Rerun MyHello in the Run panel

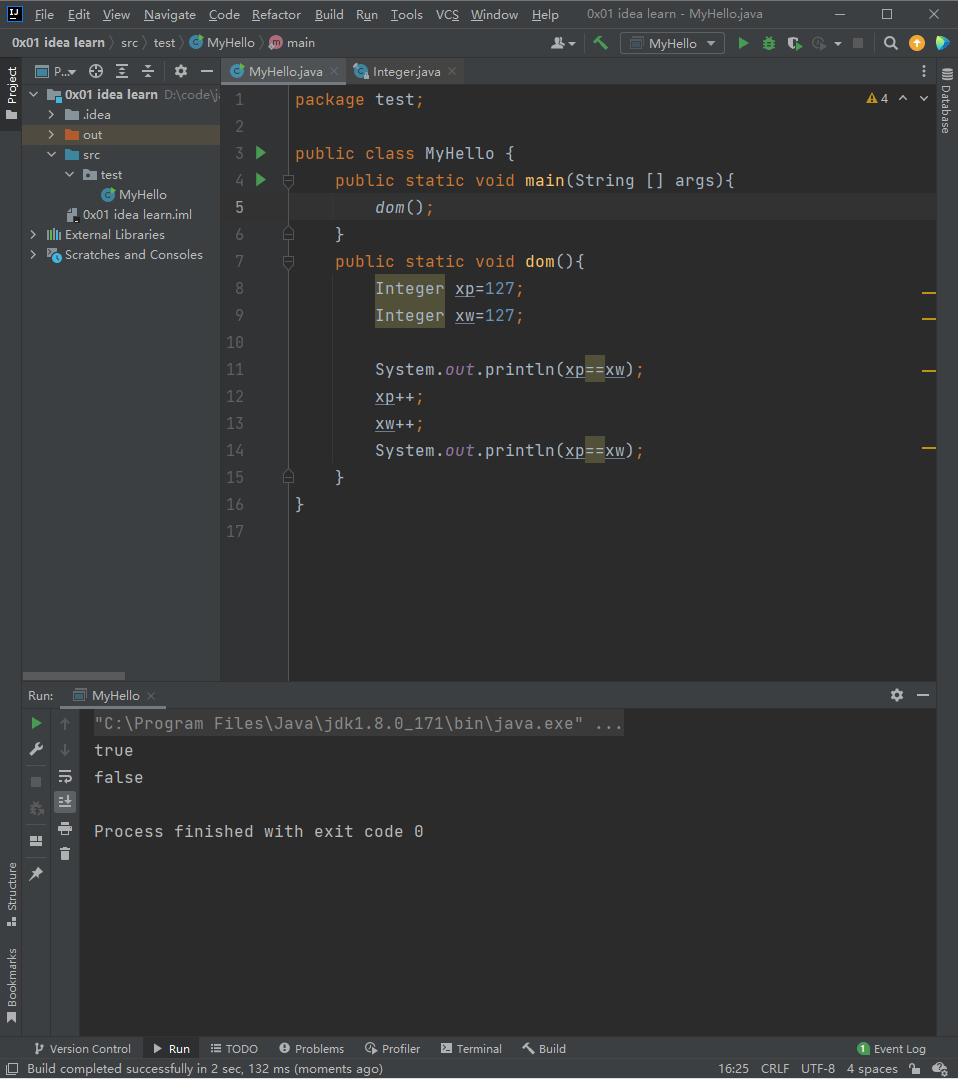tap(36, 723)
